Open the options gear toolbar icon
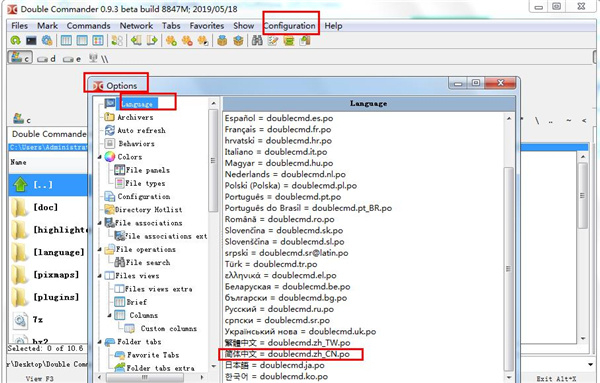The width and height of the screenshot is (600, 383). coord(47,40)
